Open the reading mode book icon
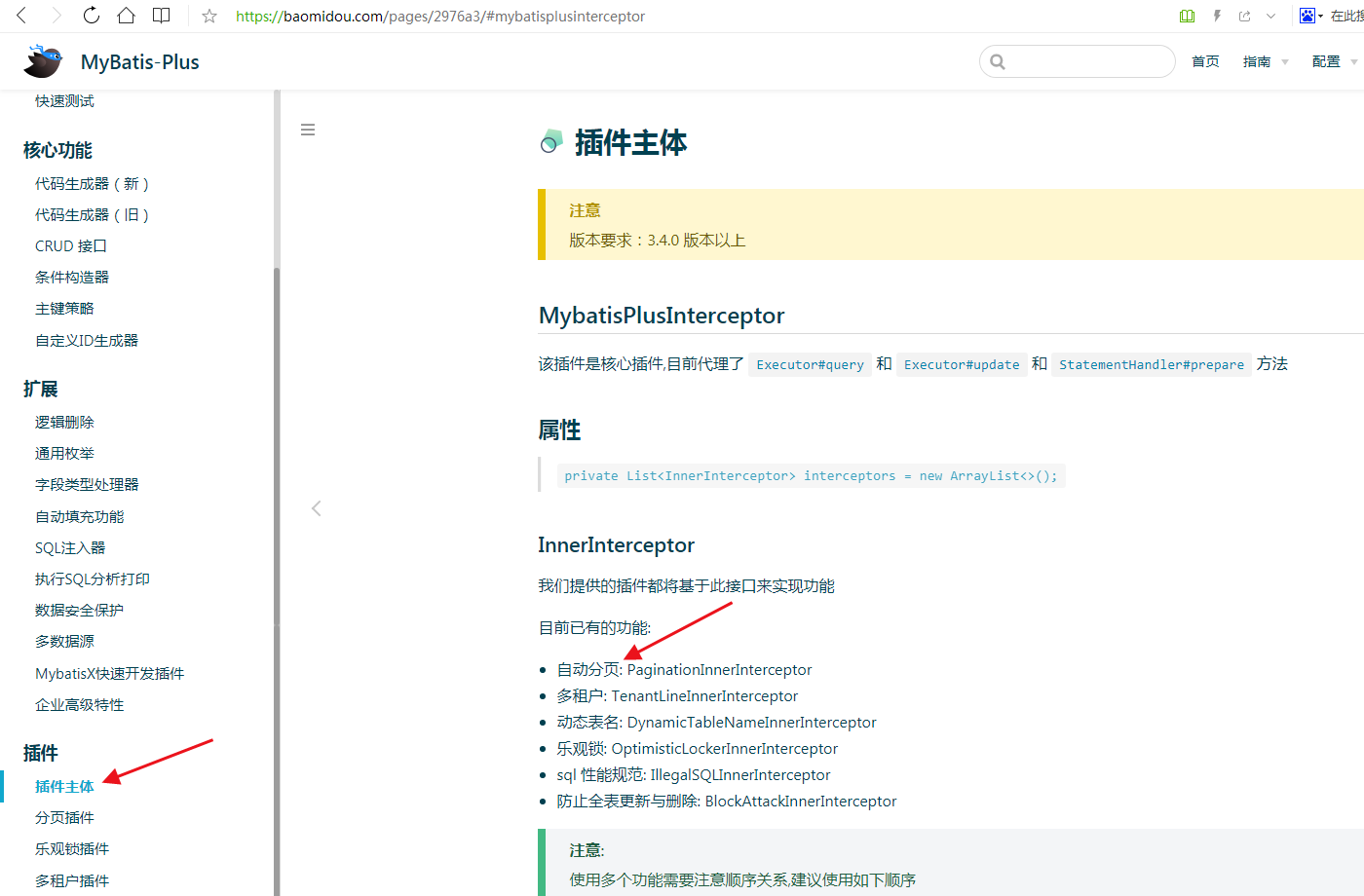The height and width of the screenshot is (896, 1364). pos(162,16)
